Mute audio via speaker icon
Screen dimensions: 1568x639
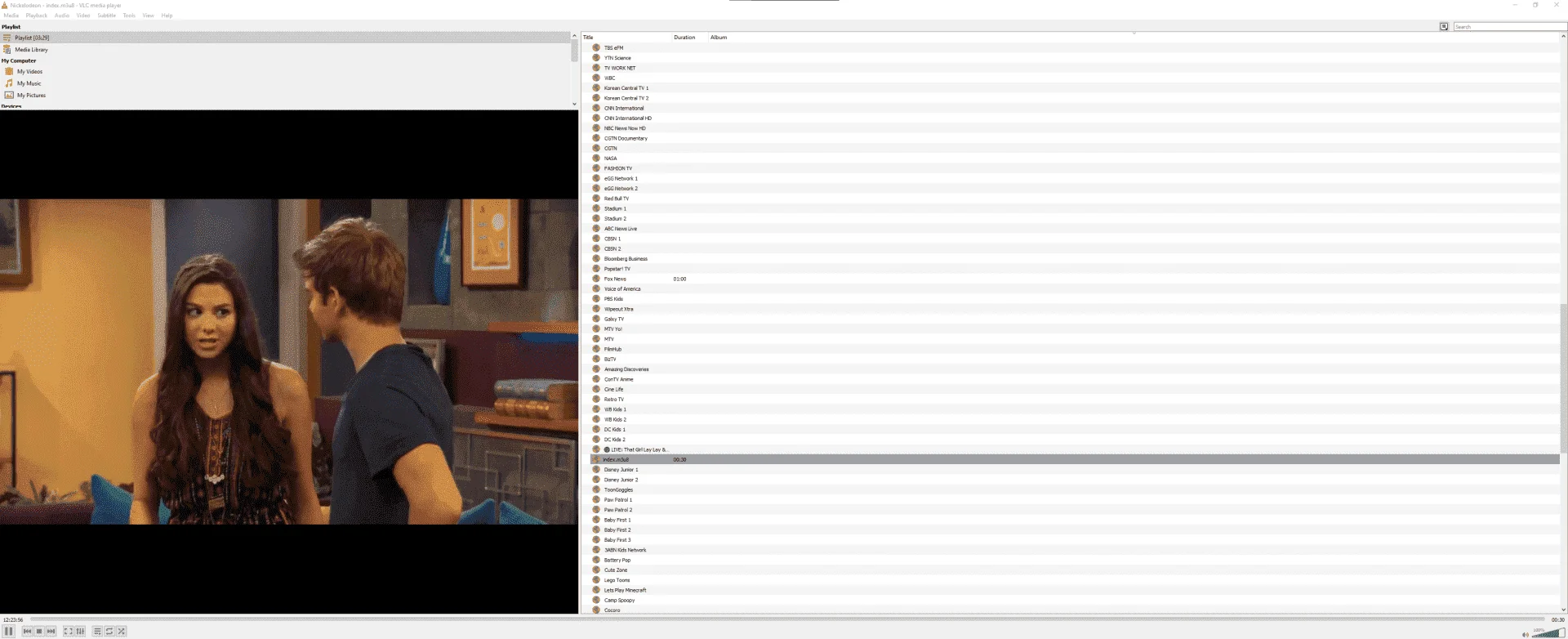[1525, 634]
